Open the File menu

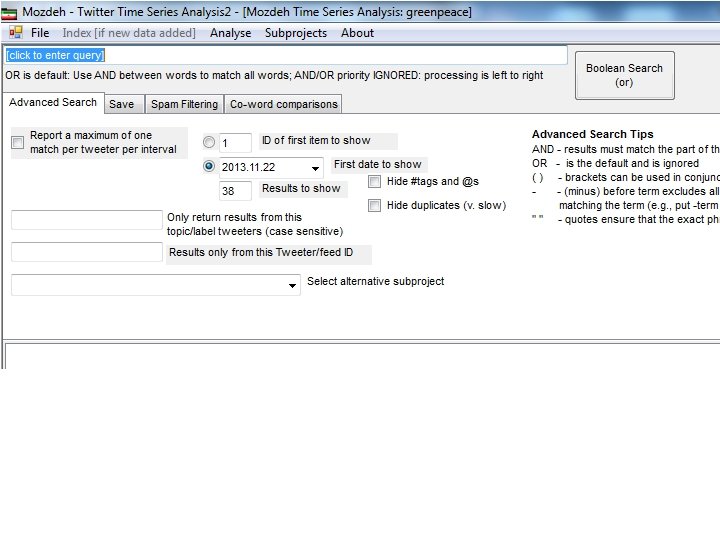pyautogui.click(x=40, y=33)
